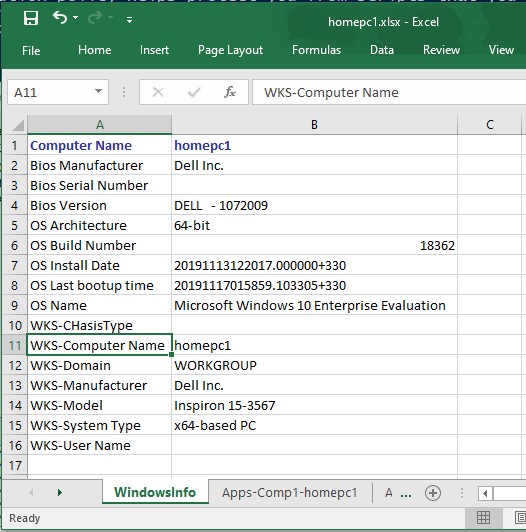This screenshot has height=532, width=526.
Task: Click the '64-bit' cell
Action: pos(314,226)
